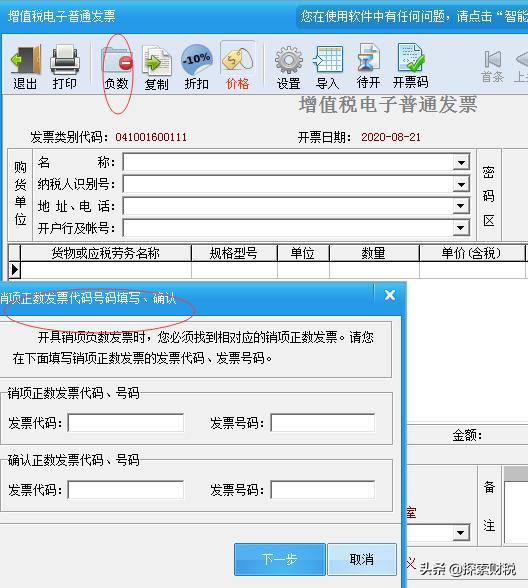Click the 下一步 button

[280, 559]
